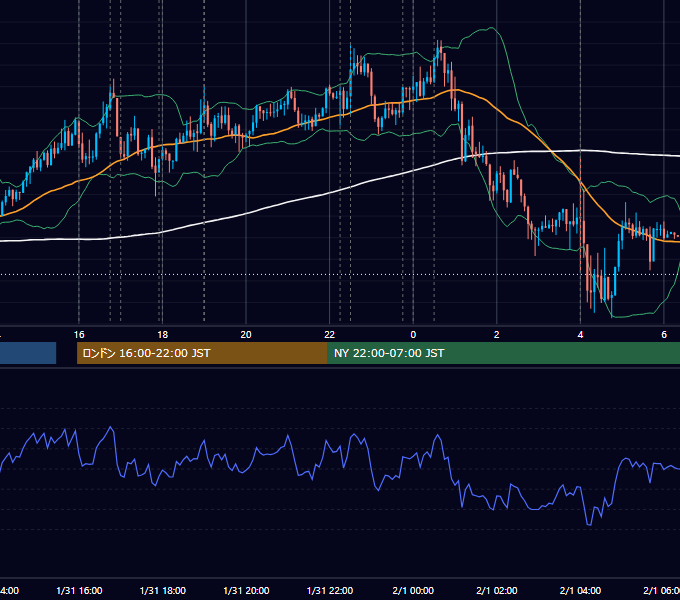Click the 2/1 04:00 date label
The height and width of the screenshot is (600, 680).
(580, 590)
